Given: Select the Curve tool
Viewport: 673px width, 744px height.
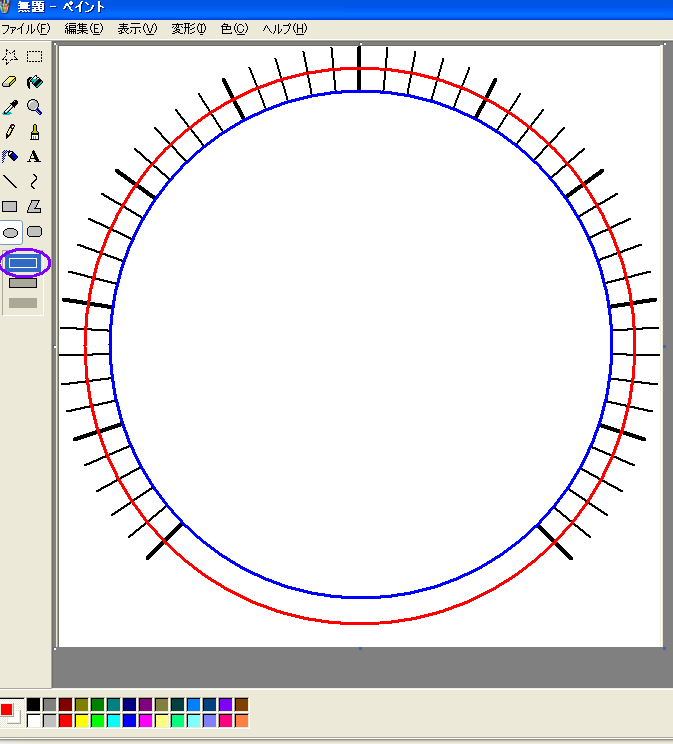Looking at the screenshot, I should [34, 181].
